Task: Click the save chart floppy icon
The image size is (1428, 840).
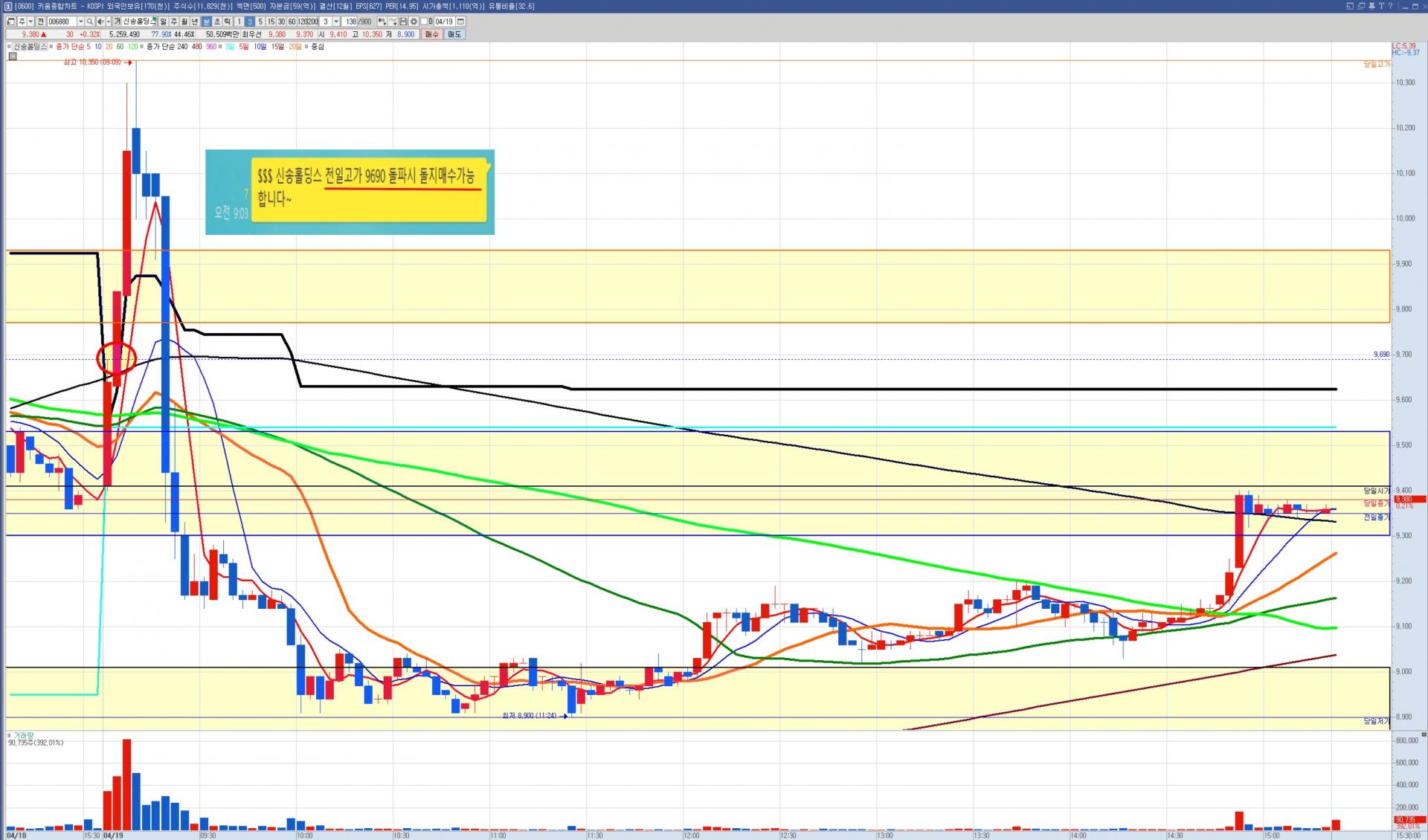Action: click(x=403, y=22)
